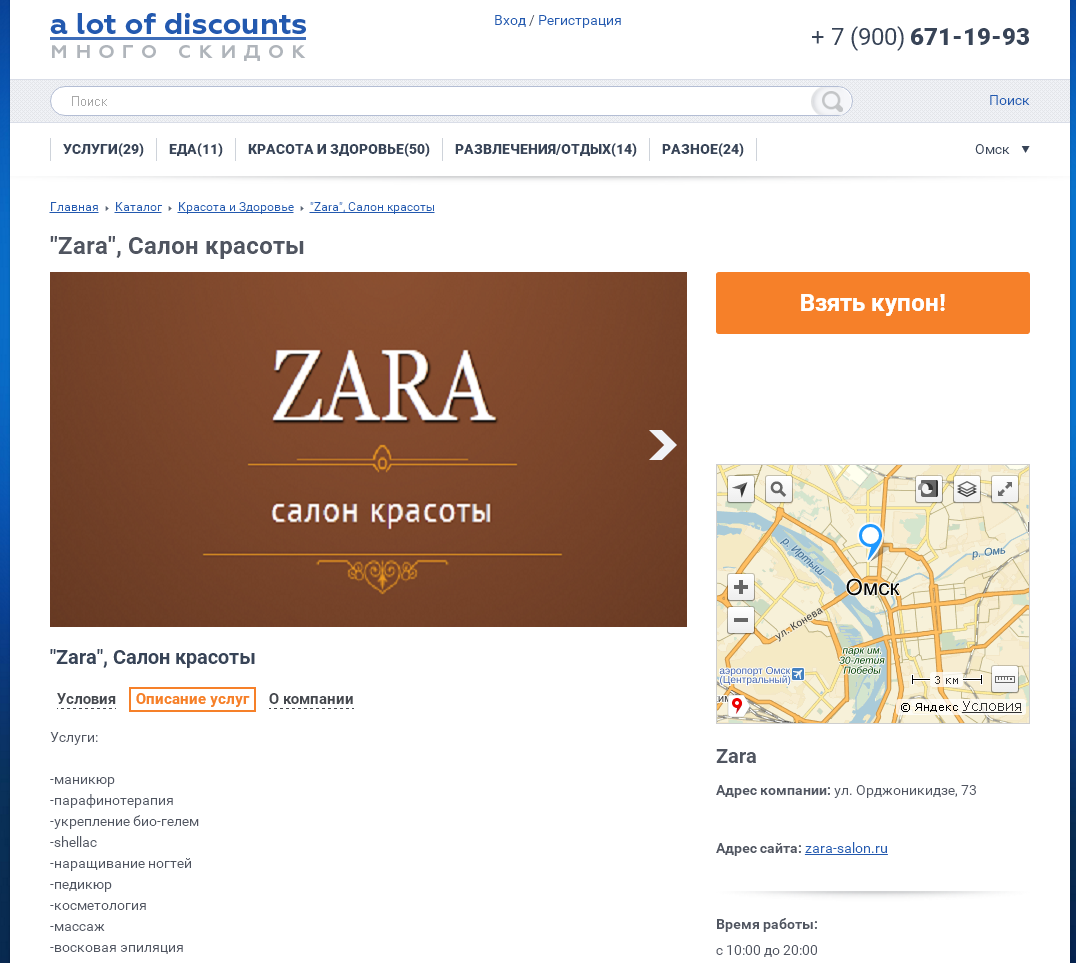Open Красота и здоровье(50) category
This screenshot has height=963, width=1076.
(339, 150)
